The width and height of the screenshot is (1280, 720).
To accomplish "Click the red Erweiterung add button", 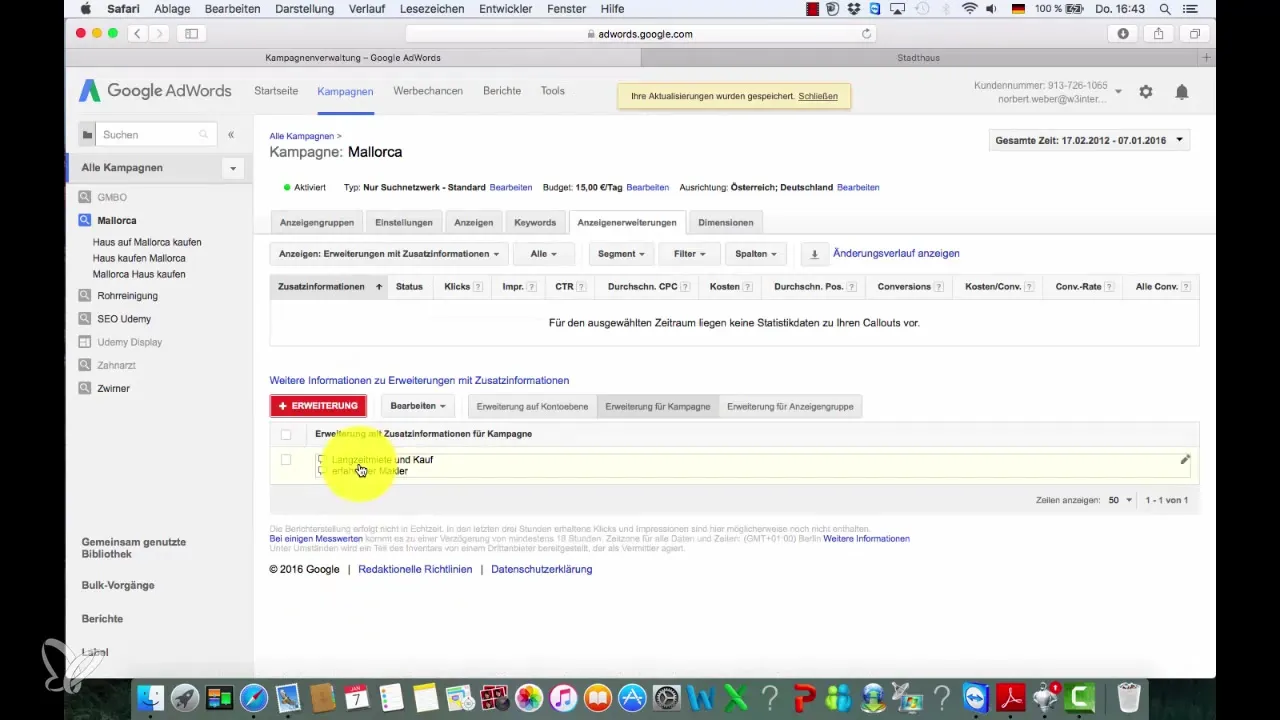I will pyautogui.click(x=318, y=406).
